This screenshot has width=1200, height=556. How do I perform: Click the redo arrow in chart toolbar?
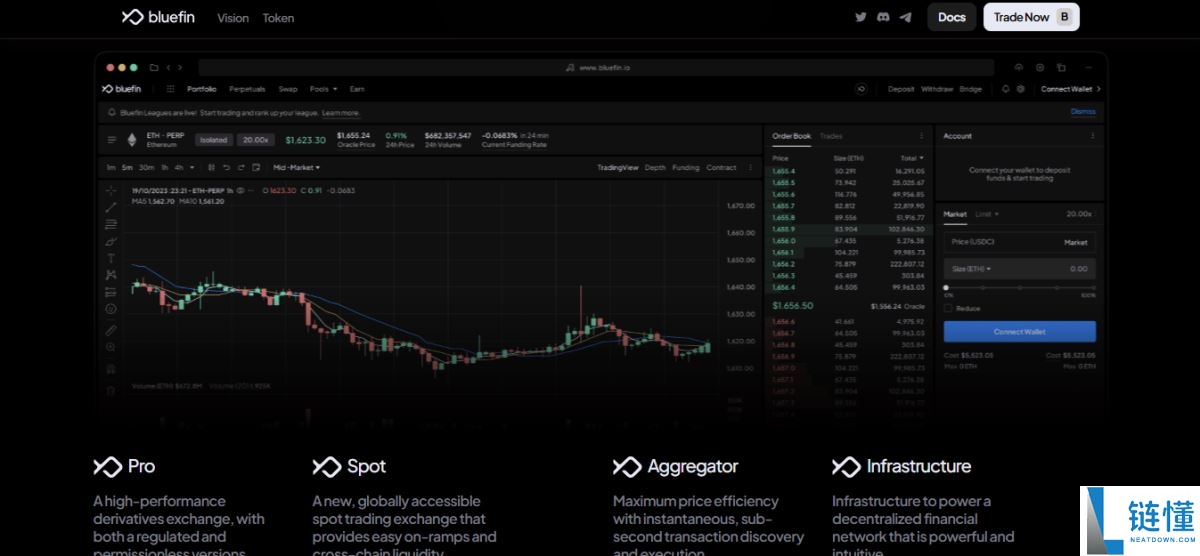click(241, 167)
